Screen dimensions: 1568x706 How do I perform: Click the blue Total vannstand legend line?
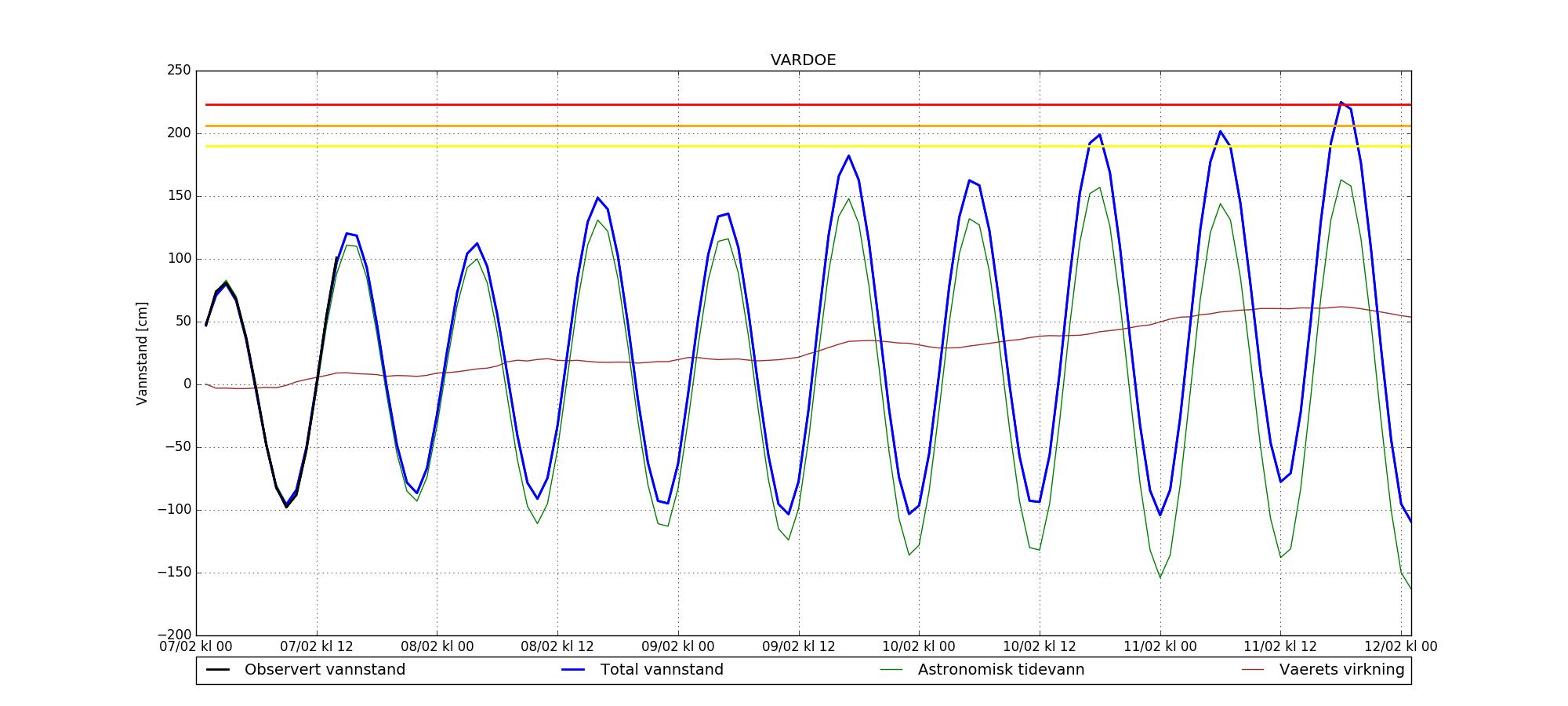573,670
